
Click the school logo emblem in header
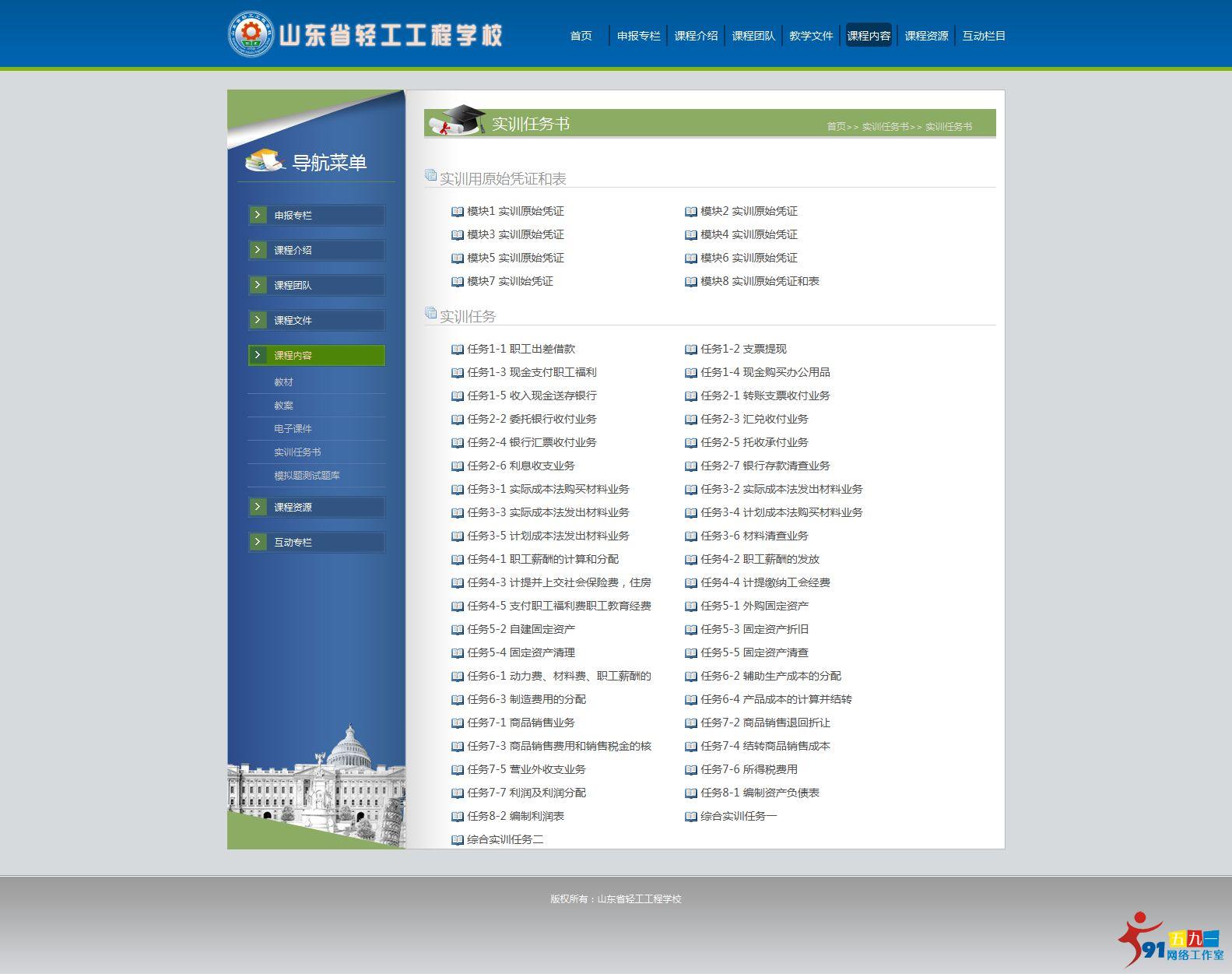251,34
